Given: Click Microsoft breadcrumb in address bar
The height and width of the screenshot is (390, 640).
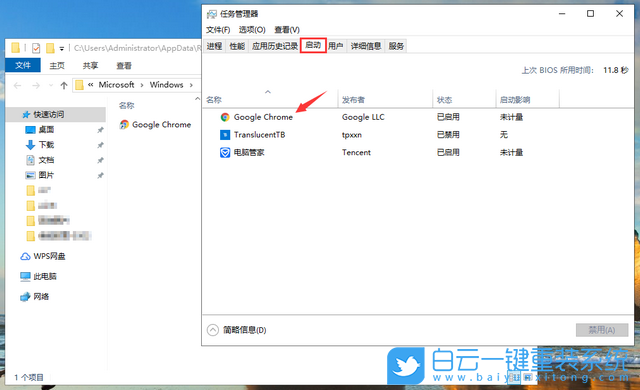Looking at the screenshot, I should [x=116, y=85].
